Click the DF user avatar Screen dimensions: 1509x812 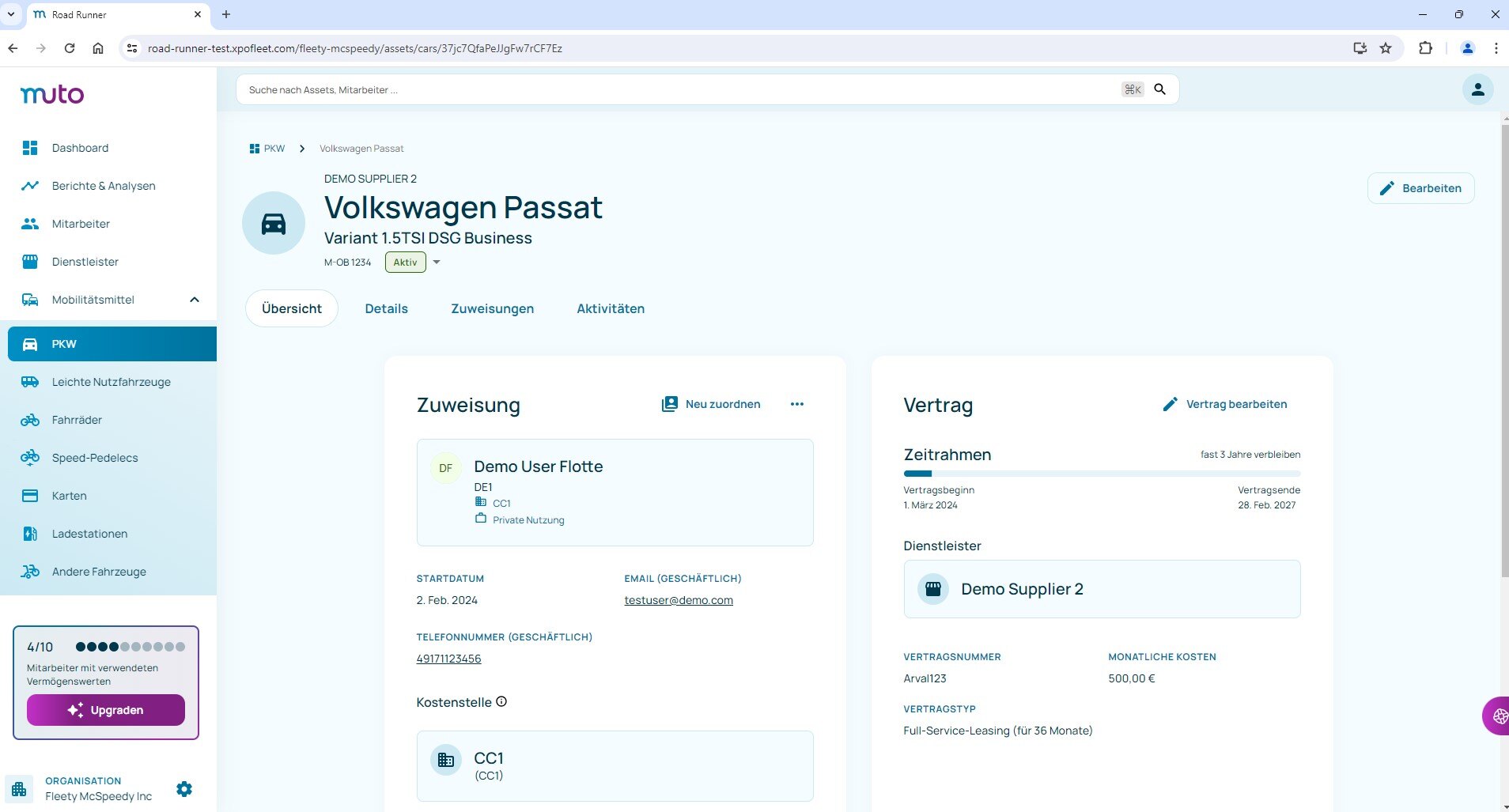[446, 468]
